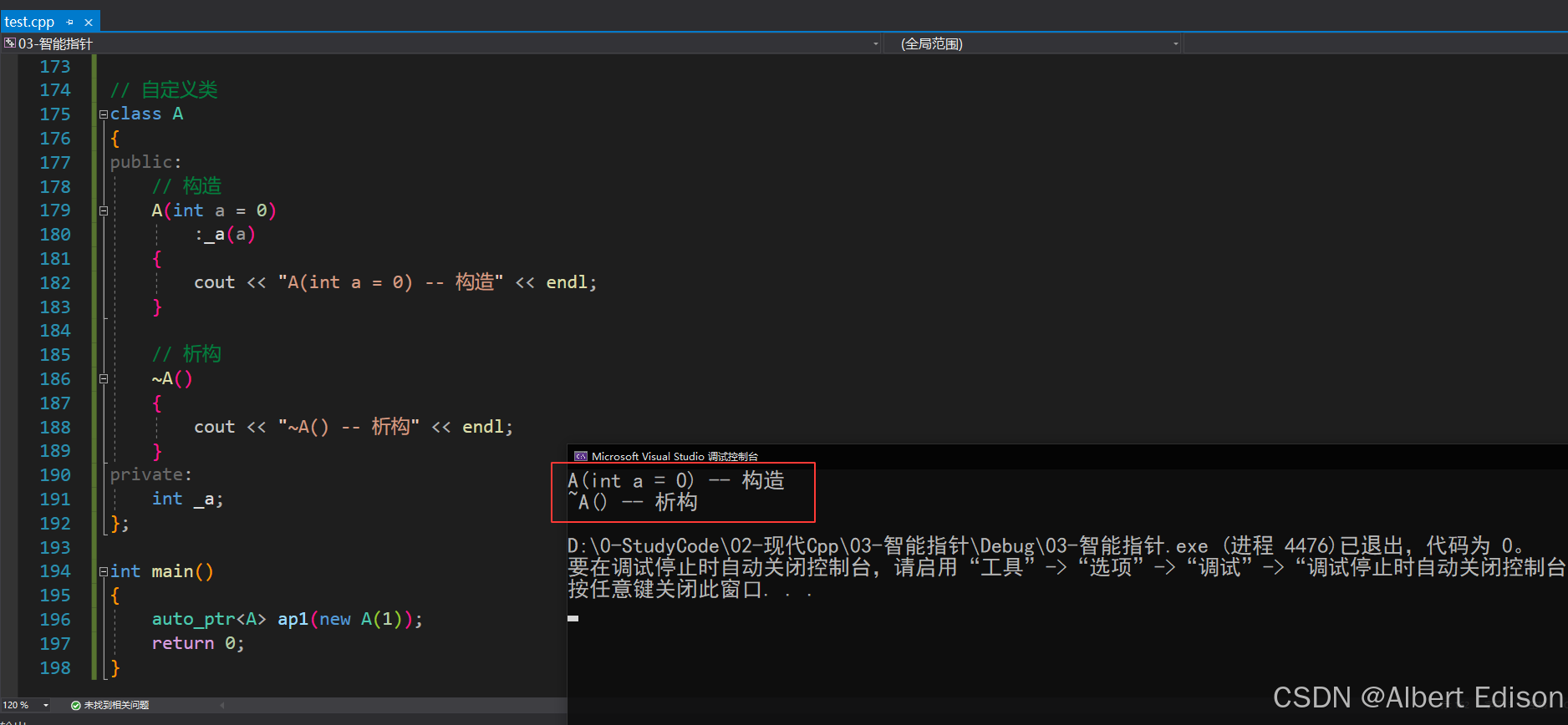Click line number 196 in the gutter
The height and width of the screenshot is (725, 1568).
click(x=55, y=620)
